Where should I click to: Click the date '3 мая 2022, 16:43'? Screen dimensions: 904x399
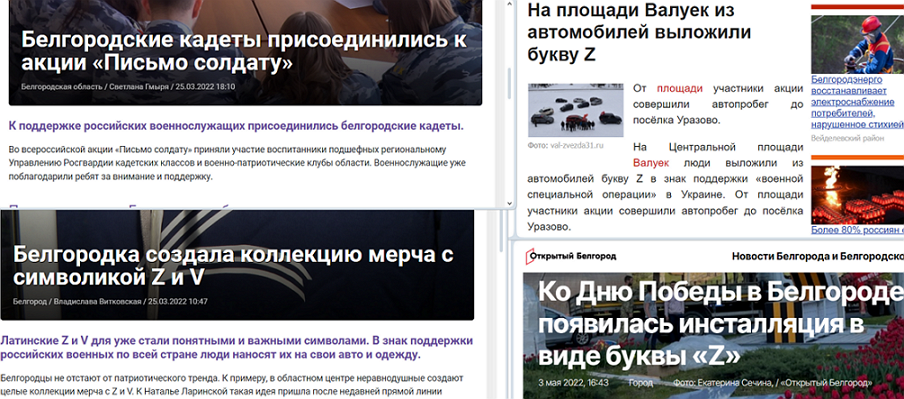tap(572, 382)
